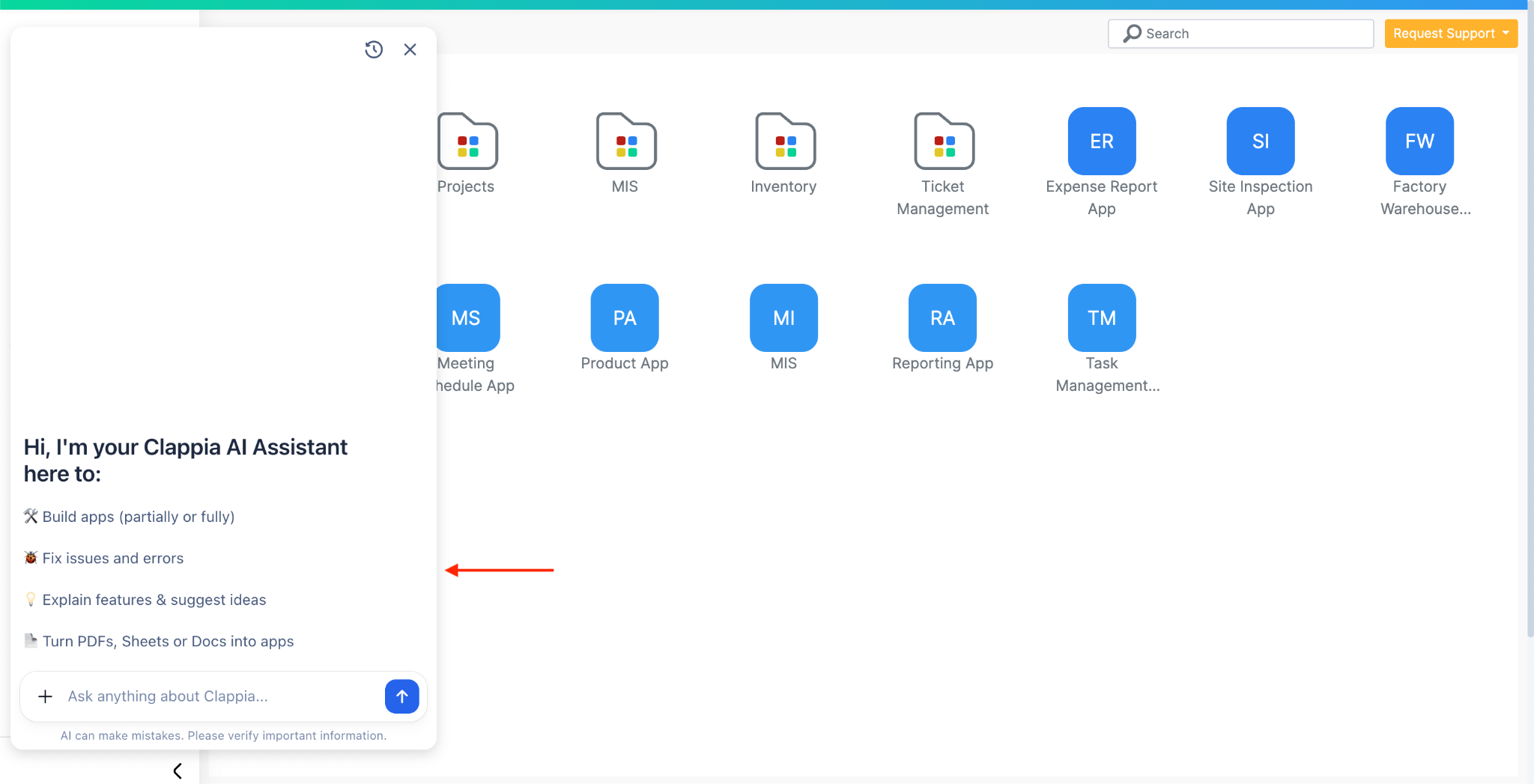Open the Meeting Schedule App

coord(467,317)
